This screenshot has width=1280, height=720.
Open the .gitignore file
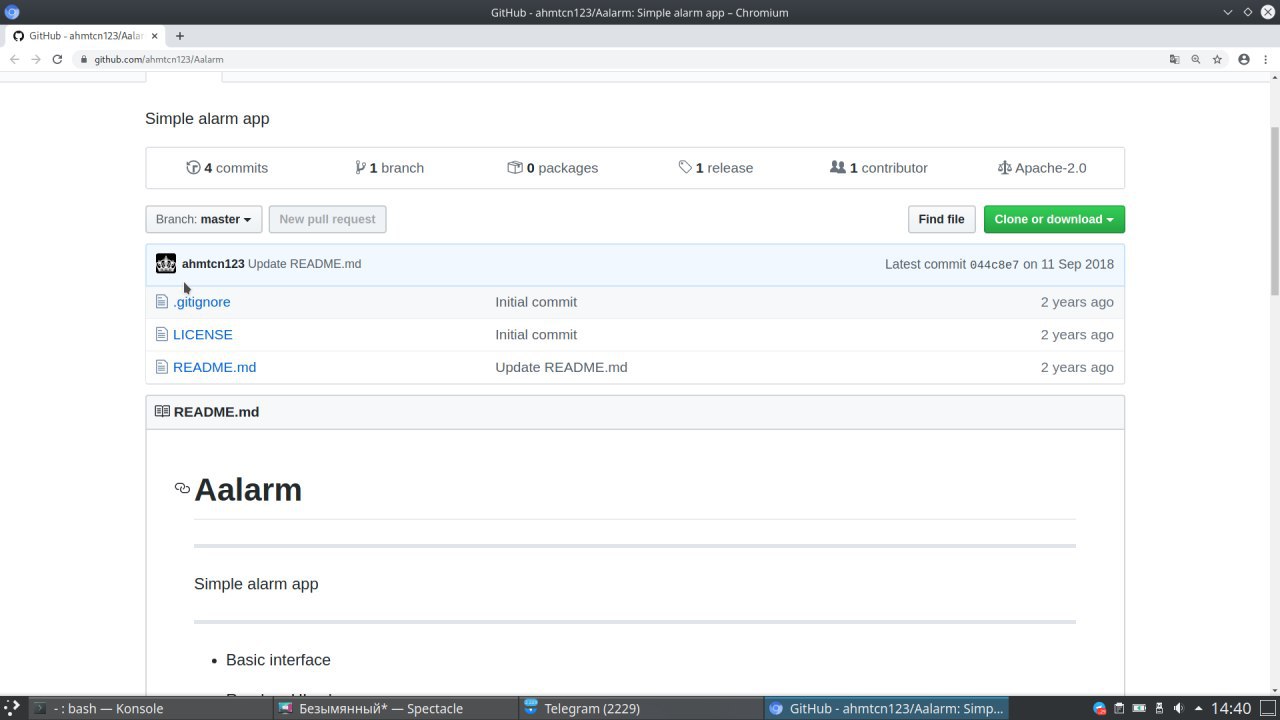[202, 302]
